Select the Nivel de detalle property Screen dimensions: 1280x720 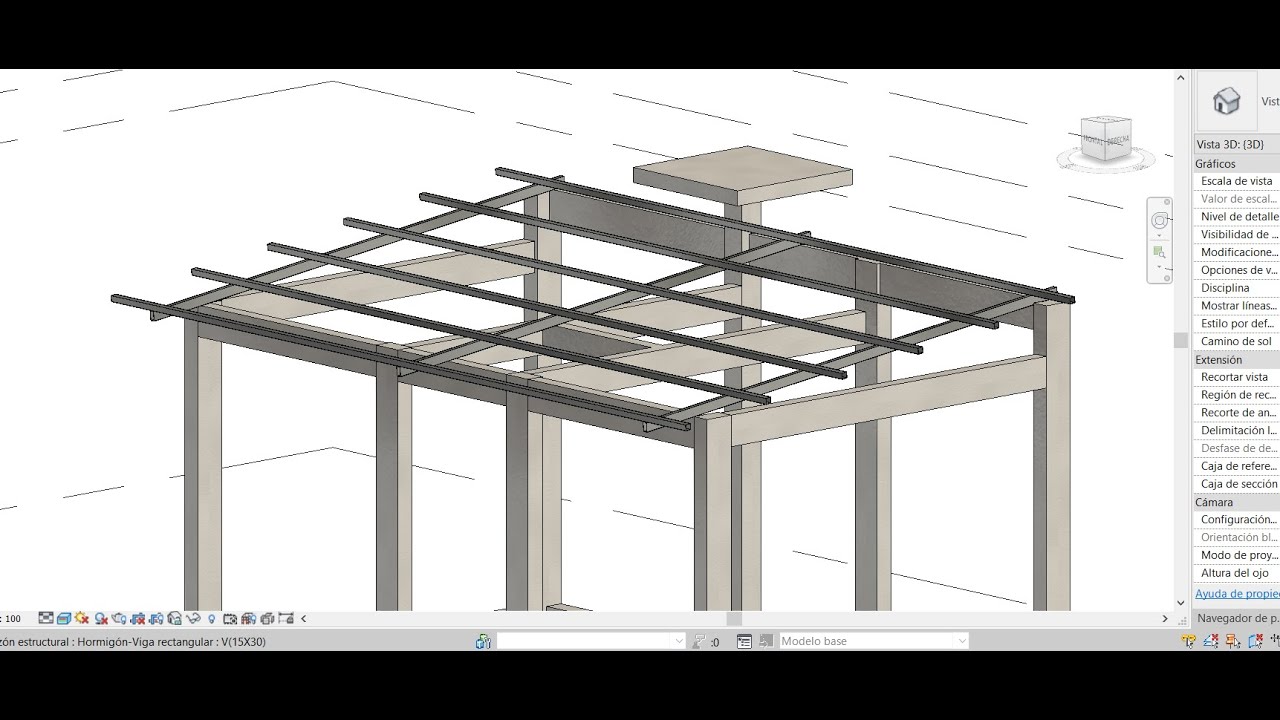(x=1237, y=217)
